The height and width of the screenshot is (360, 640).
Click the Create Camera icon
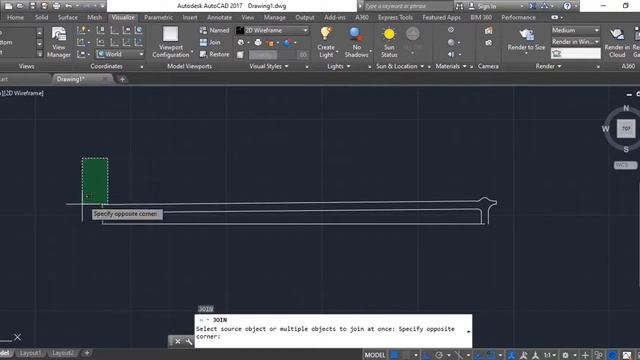point(488,31)
